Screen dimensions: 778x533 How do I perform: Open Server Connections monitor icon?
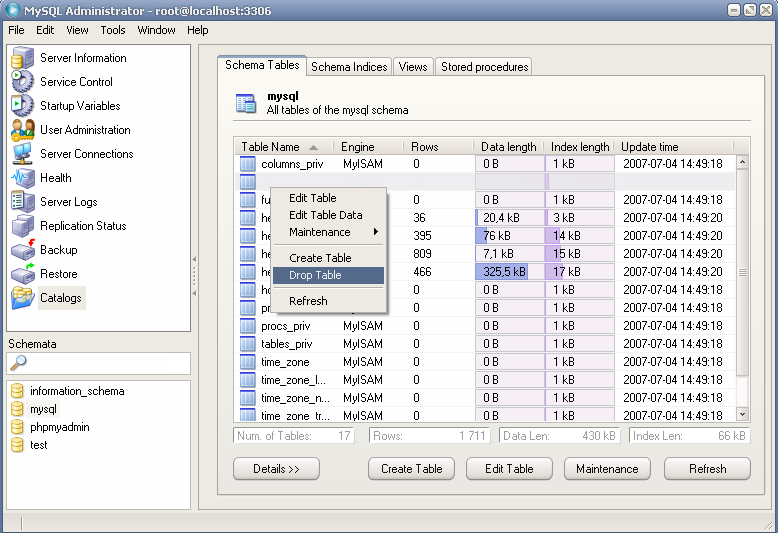(22, 153)
